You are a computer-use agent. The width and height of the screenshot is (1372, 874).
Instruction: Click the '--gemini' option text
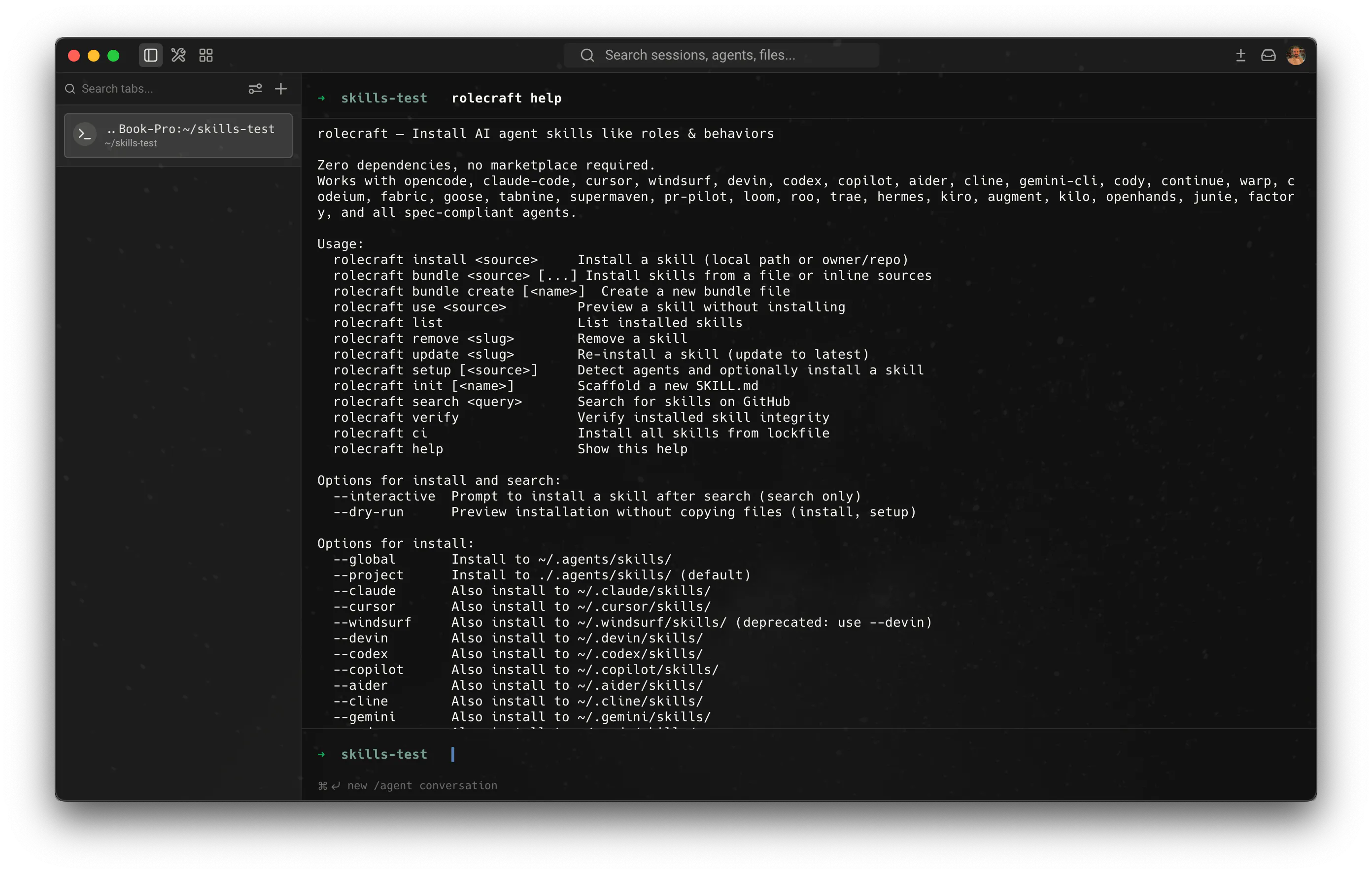click(x=364, y=717)
